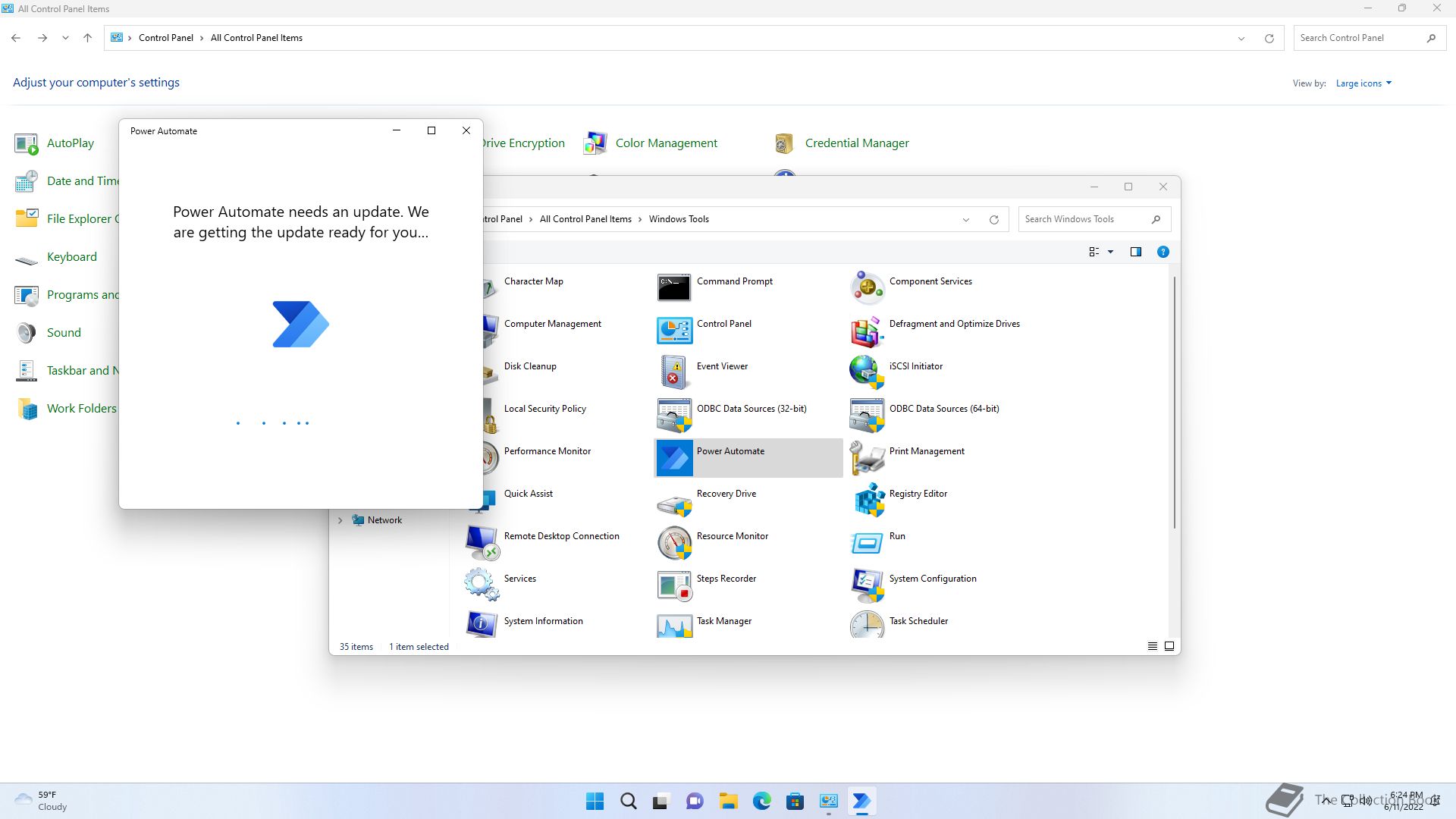Viewport: 1456px width, 819px height.
Task: Click the Color Management icon in Control Panel
Action: [x=595, y=143]
